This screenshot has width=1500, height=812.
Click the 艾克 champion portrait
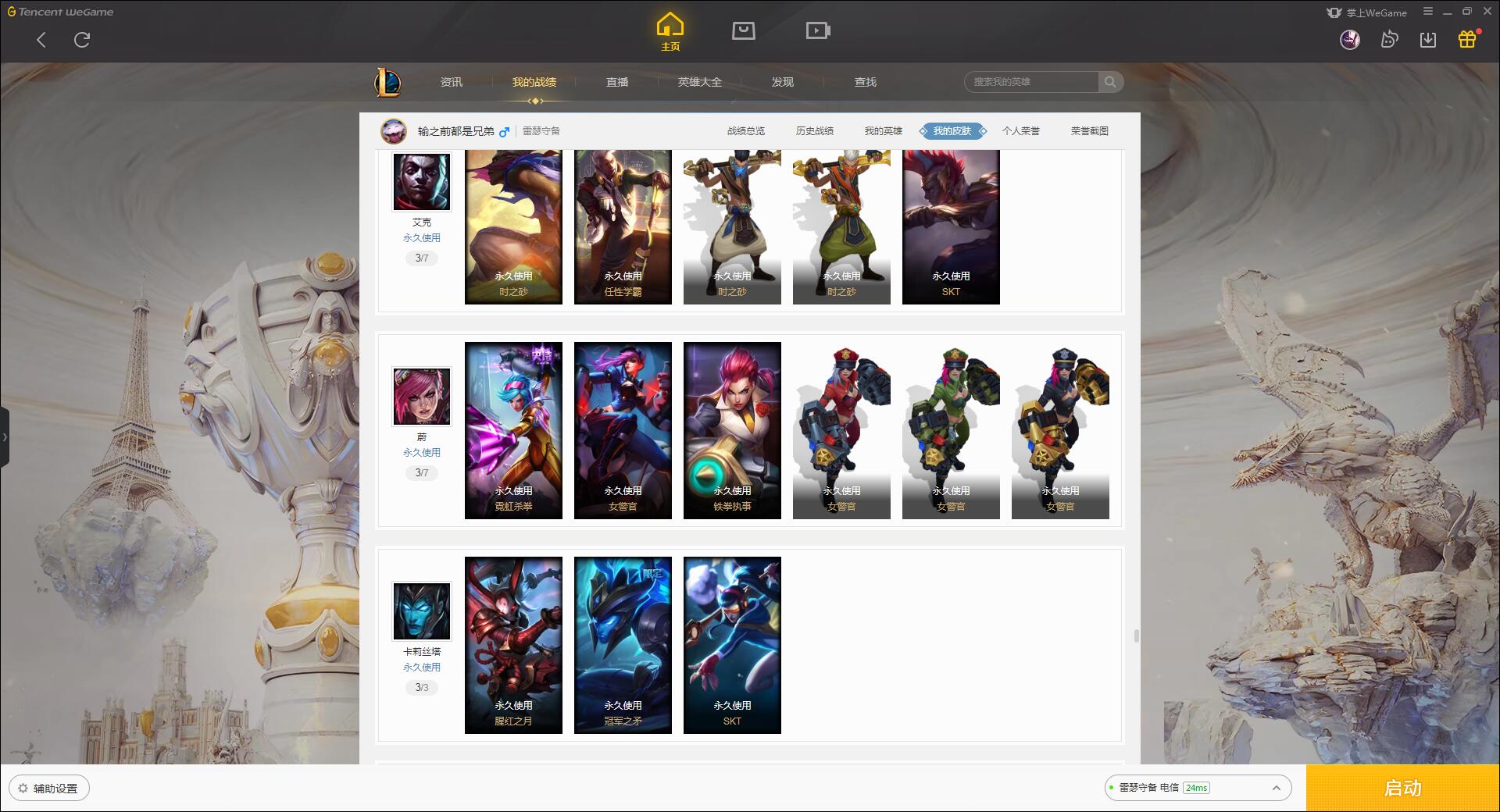pyautogui.click(x=422, y=182)
